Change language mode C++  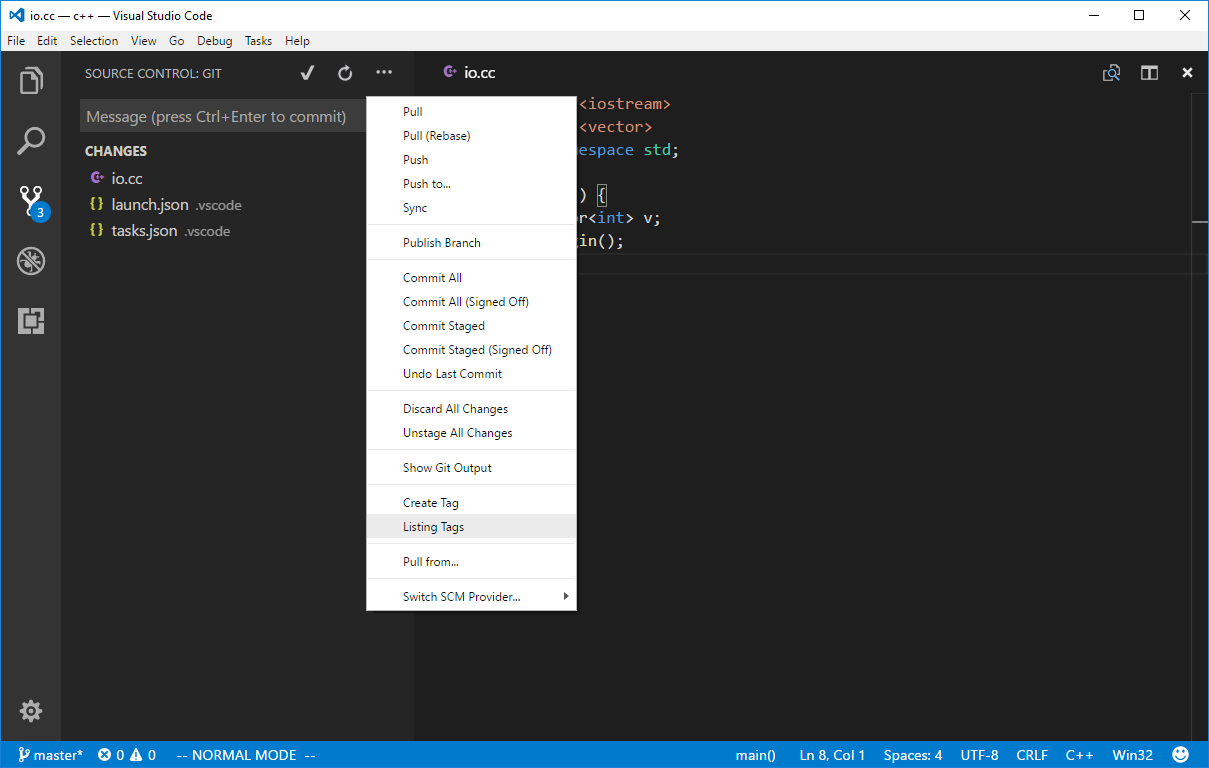click(1080, 755)
